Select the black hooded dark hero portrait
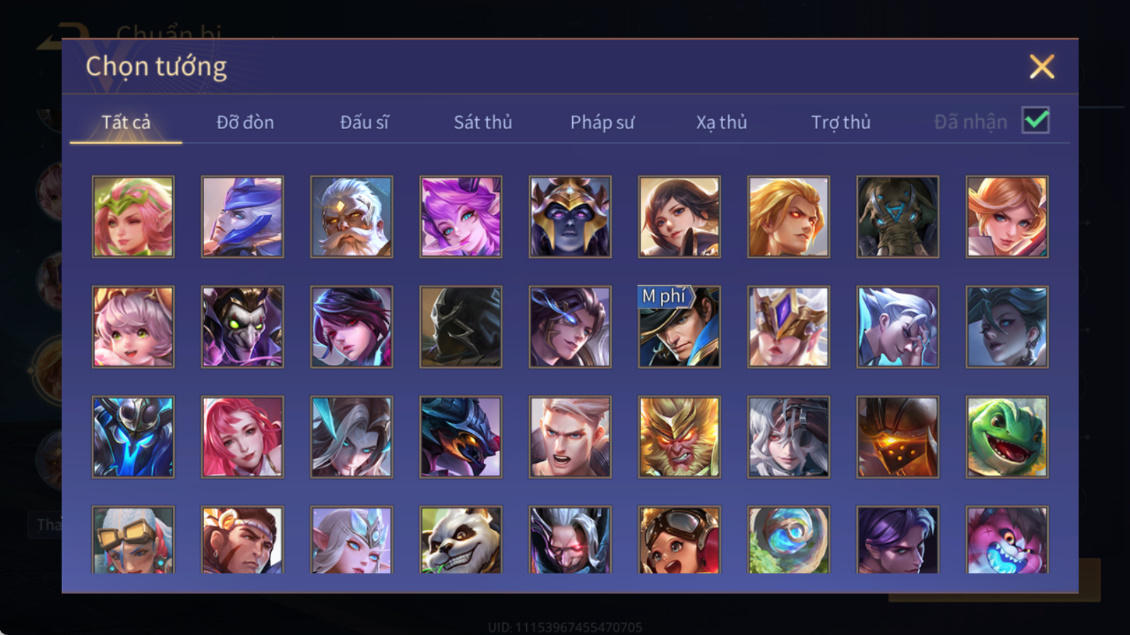Image resolution: width=1130 pixels, height=635 pixels. [461, 327]
